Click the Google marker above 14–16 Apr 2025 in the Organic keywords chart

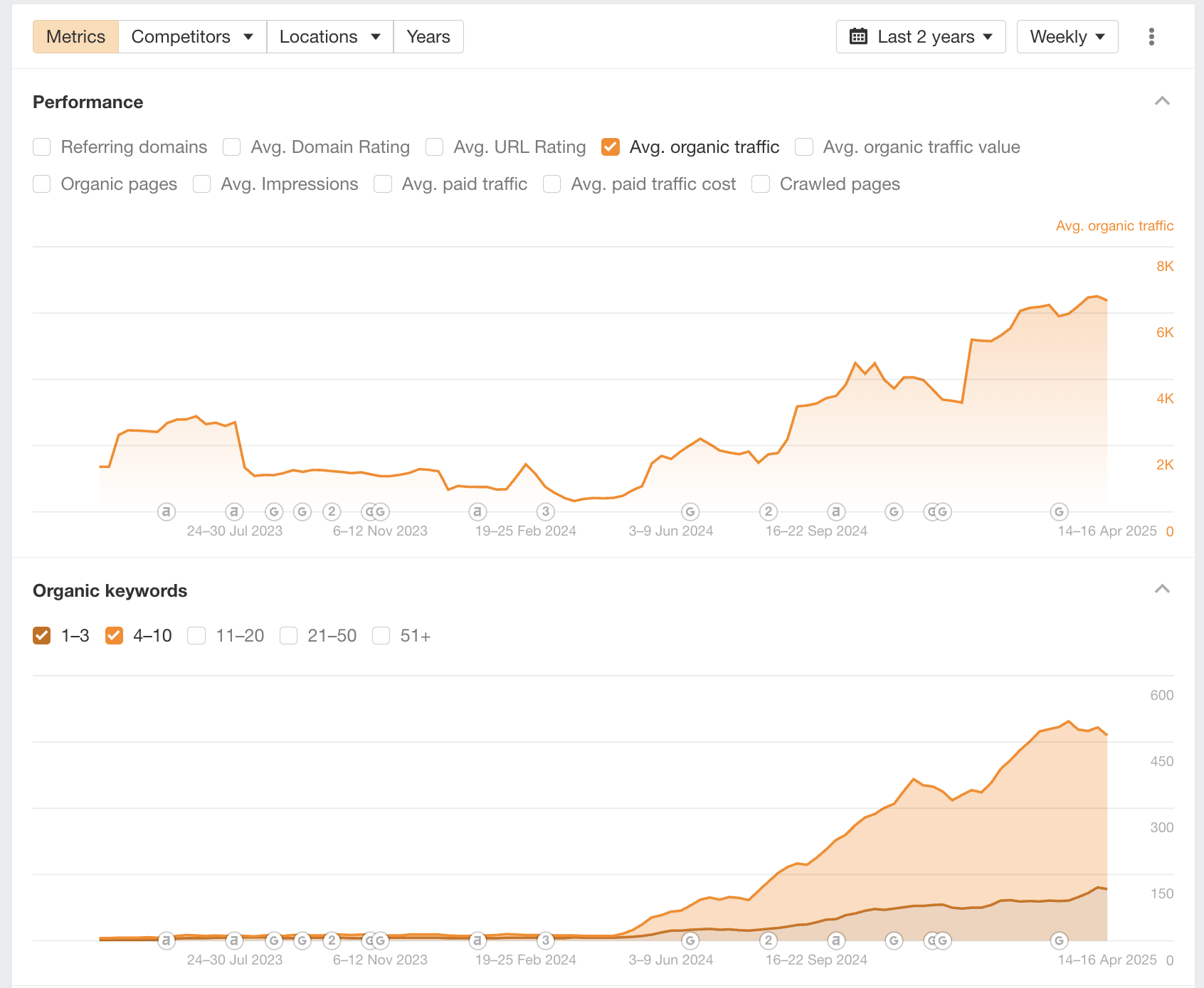coord(1059,940)
